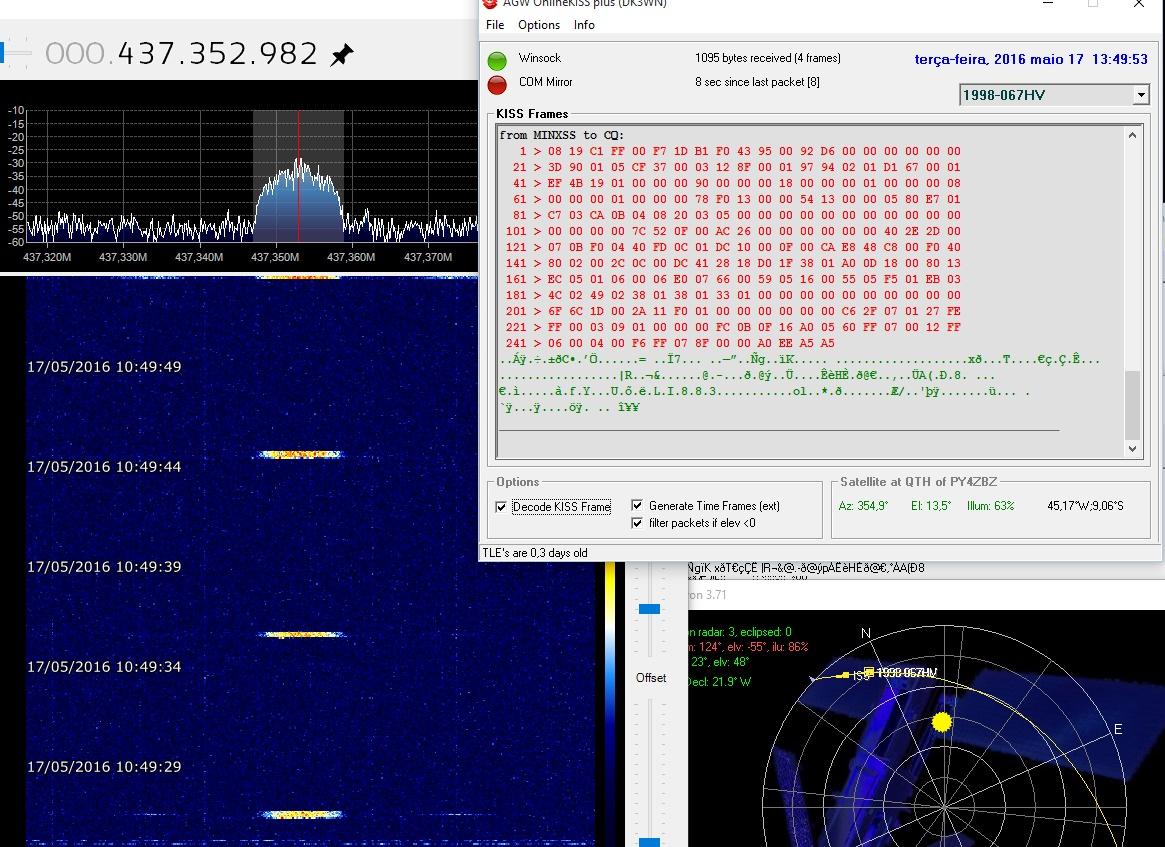
Task: Click the Offset slider thumb in SDR#
Action: coord(649,842)
